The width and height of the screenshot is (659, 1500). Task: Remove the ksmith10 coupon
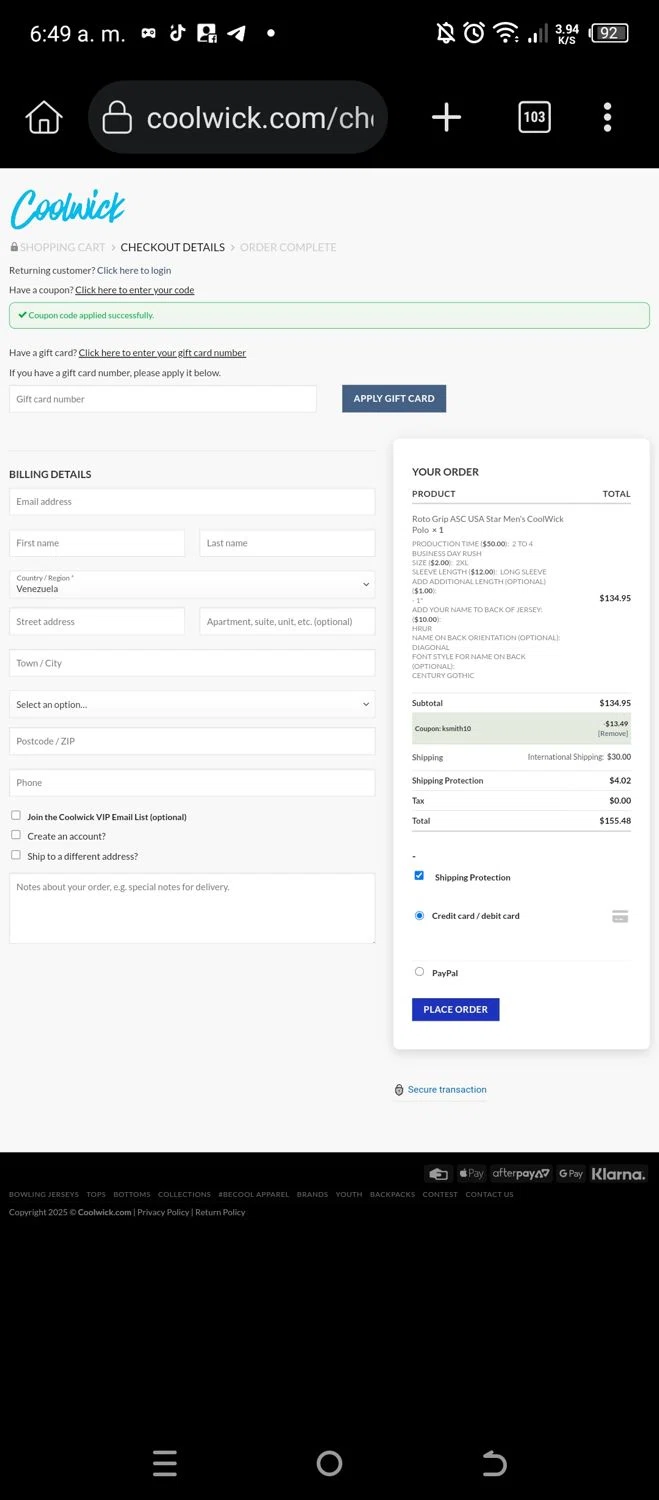tap(613, 734)
